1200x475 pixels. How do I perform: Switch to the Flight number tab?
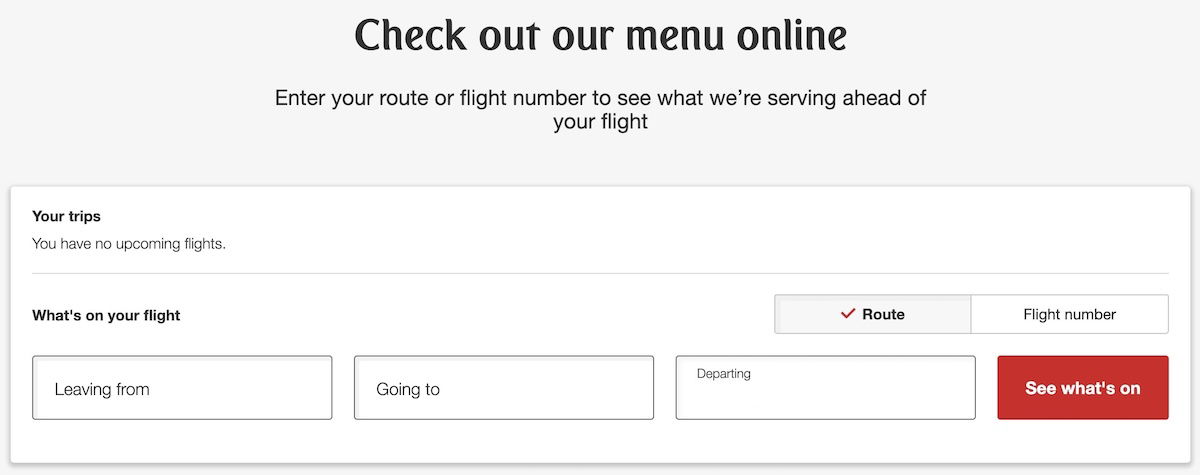pyautogui.click(x=1069, y=314)
